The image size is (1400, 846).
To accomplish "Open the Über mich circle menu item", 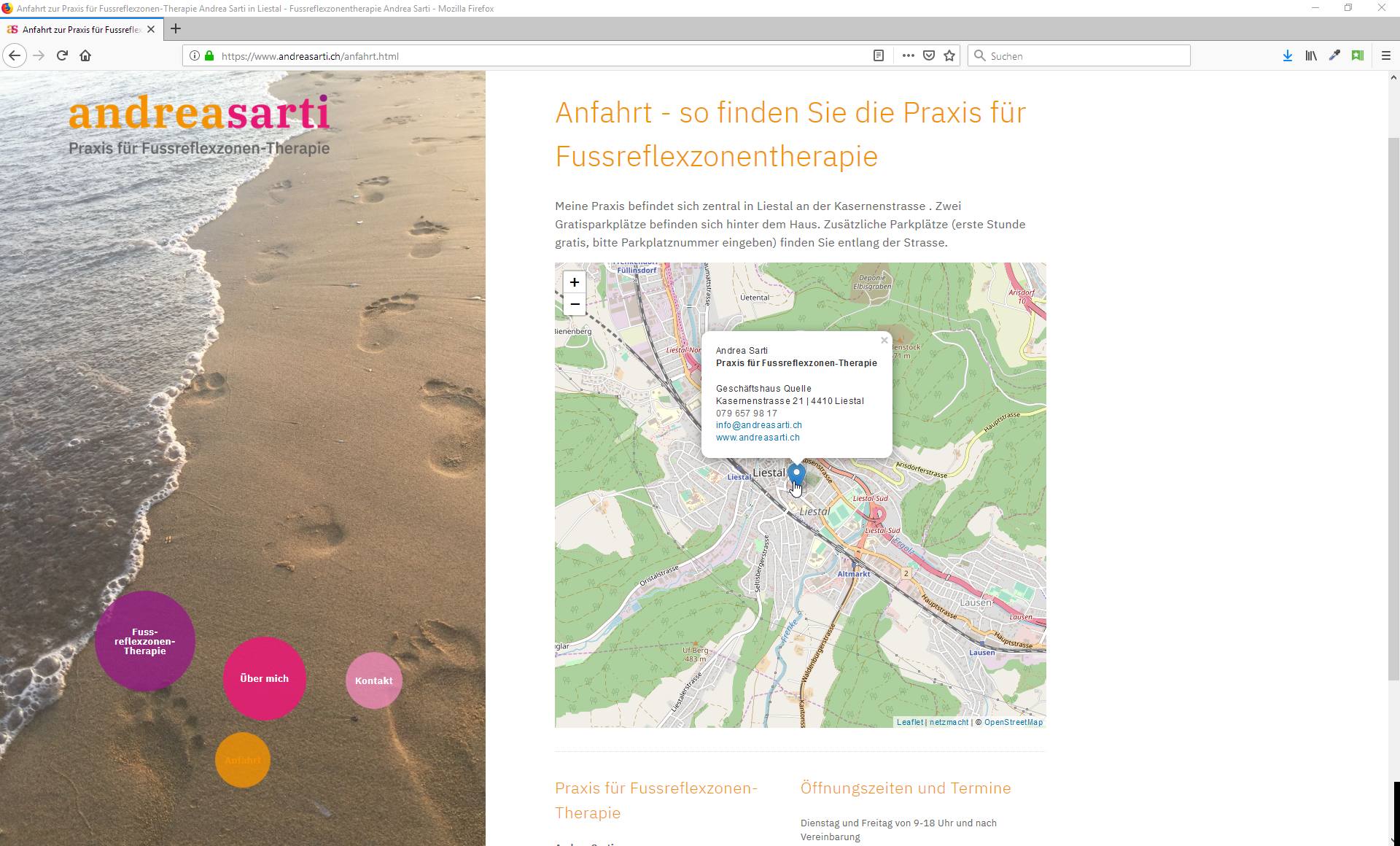I will pyautogui.click(x=264, y=678).
